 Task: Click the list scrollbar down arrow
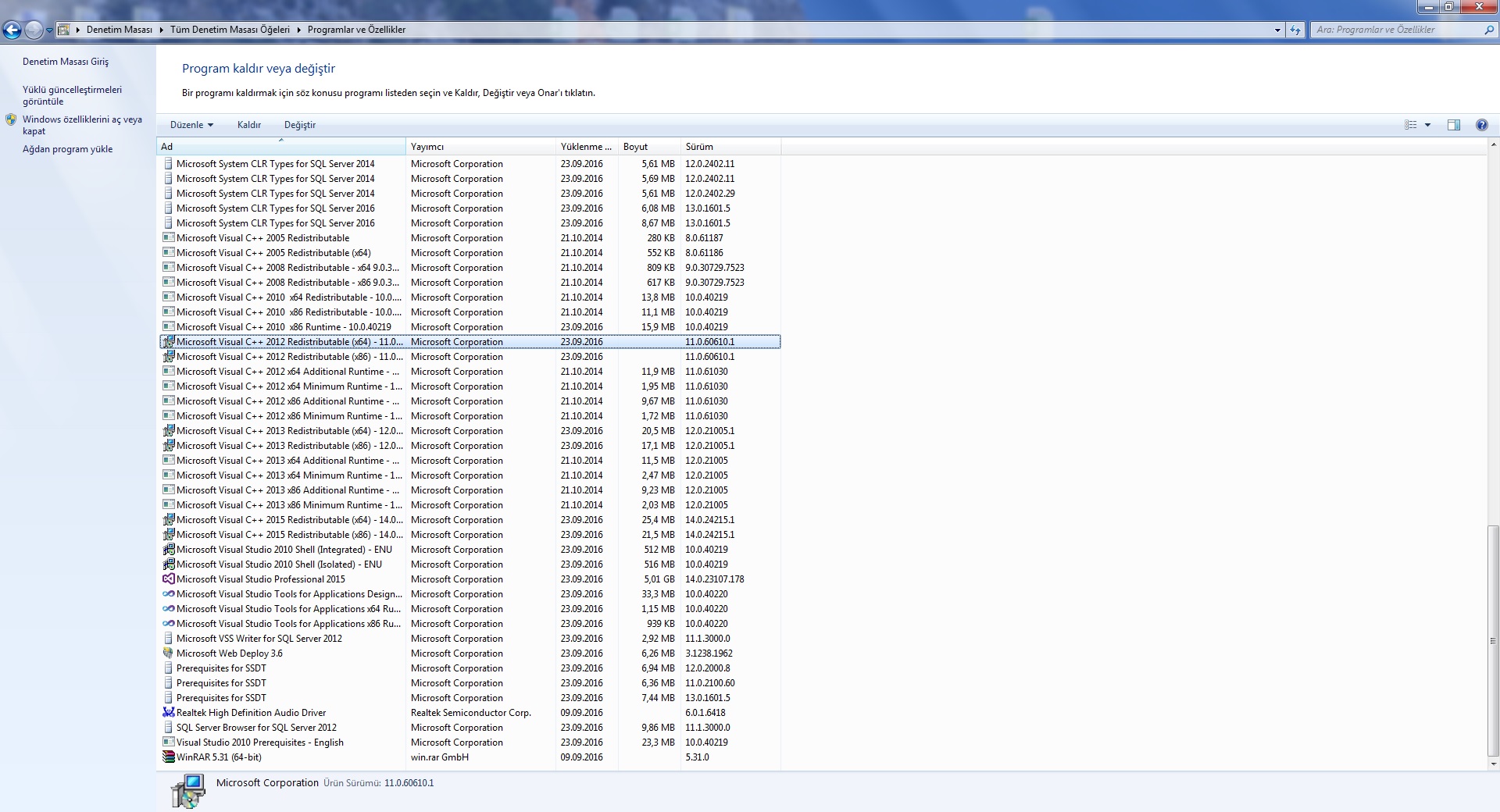pos(1493,765)
